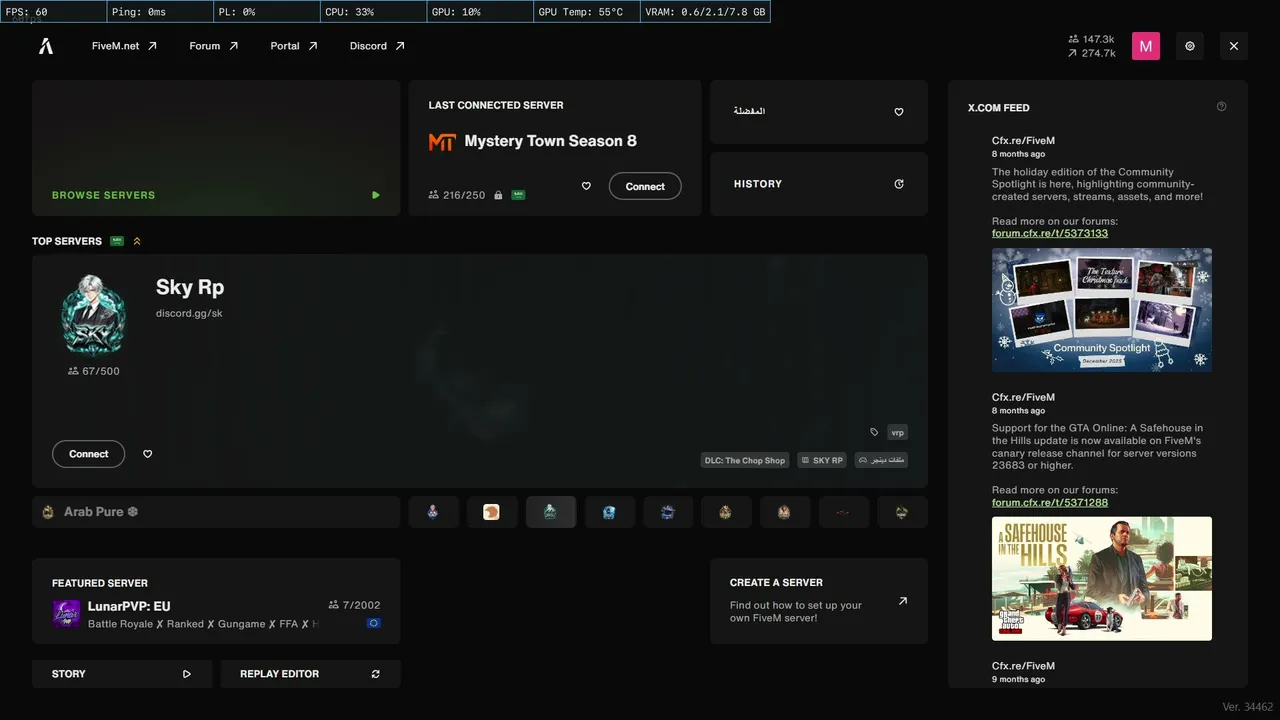Open the LunarPVP: EU featured server
Viewport: 1280px width, 720px height.
(216, 601)
